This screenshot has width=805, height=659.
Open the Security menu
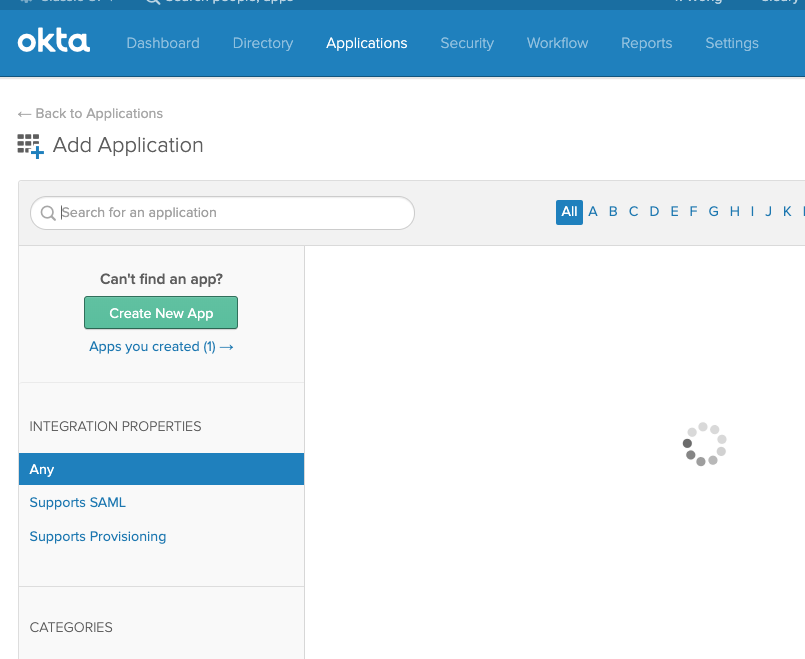(467, 43)
